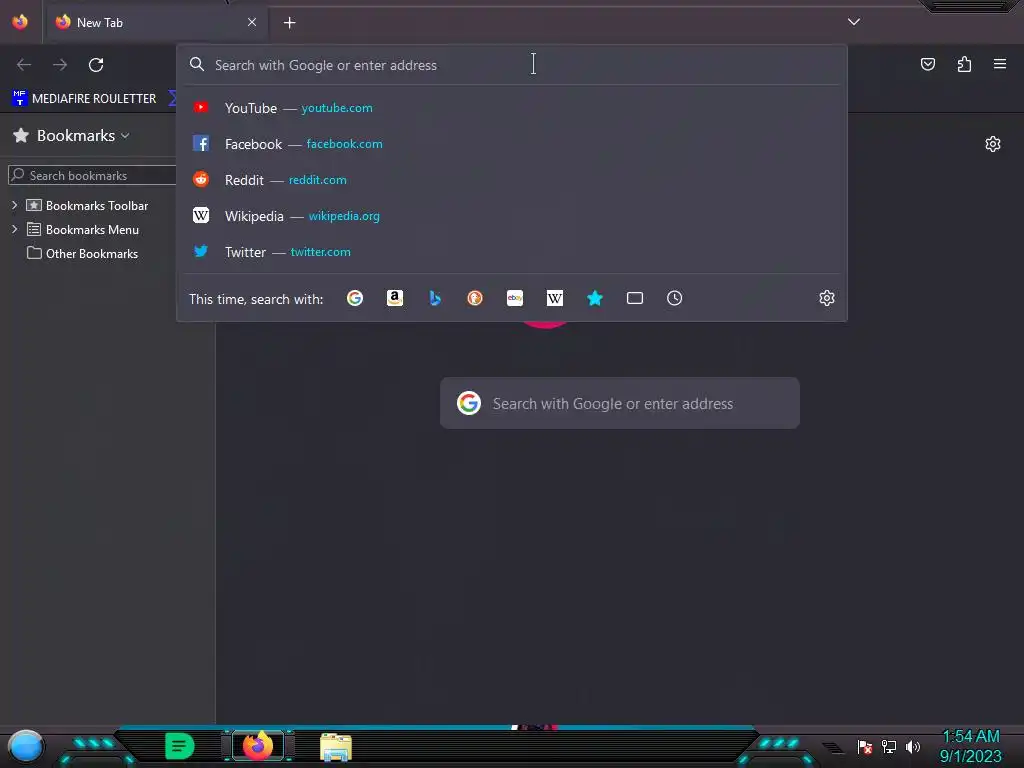Viewport: 1024px width, 768px height.
Task: Close the New Tab tab
Action: [252, 22]
